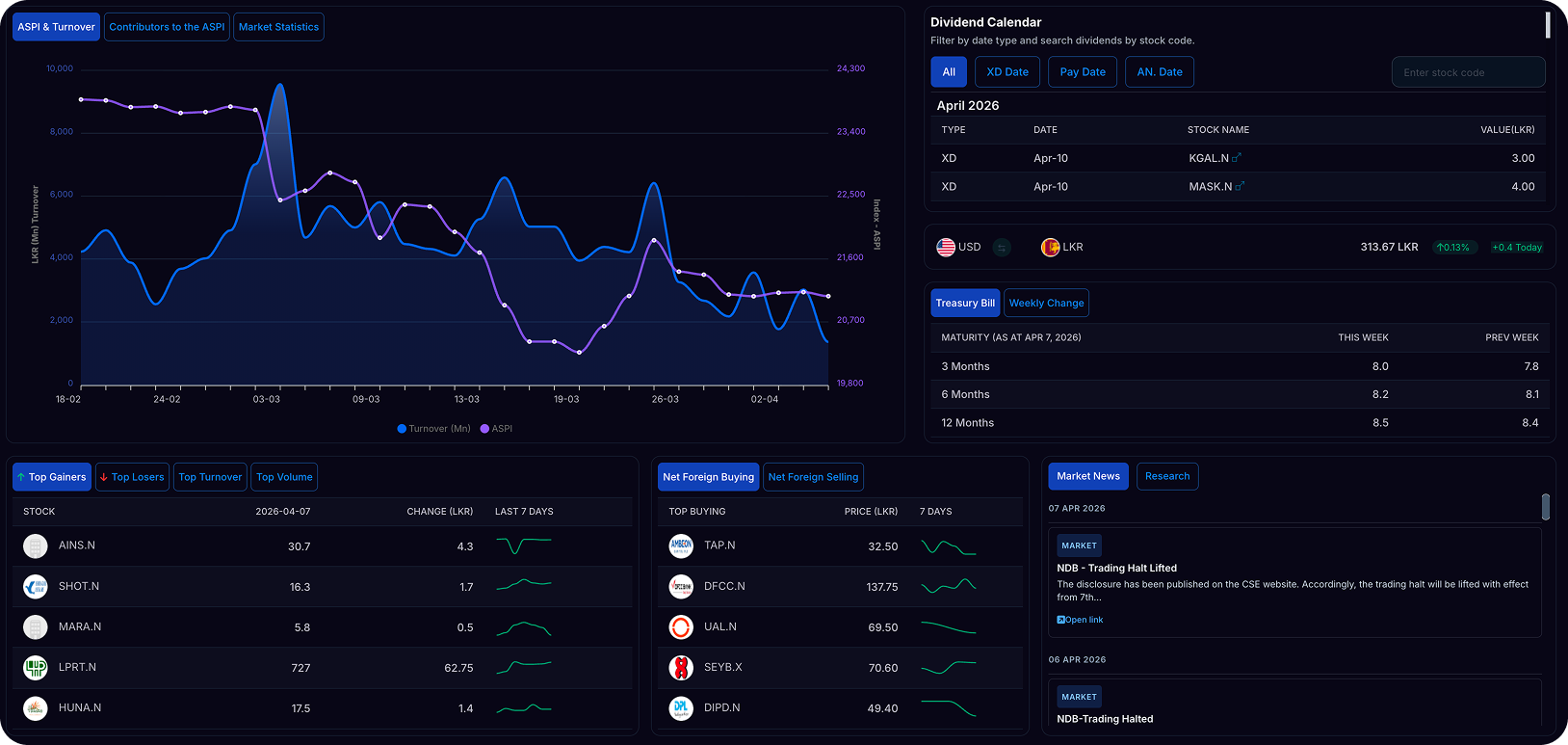This screenshot has width=1568, height=745.
Task: Open the external link icon beside KGAL.N
Action: click(x=1237, y=158)
